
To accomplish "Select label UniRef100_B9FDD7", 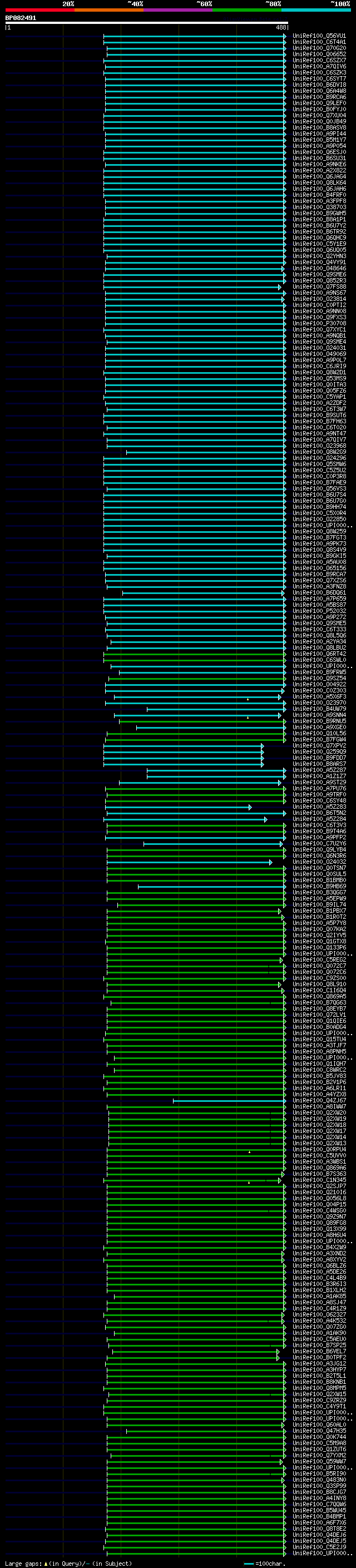I will tap(319, 758).
